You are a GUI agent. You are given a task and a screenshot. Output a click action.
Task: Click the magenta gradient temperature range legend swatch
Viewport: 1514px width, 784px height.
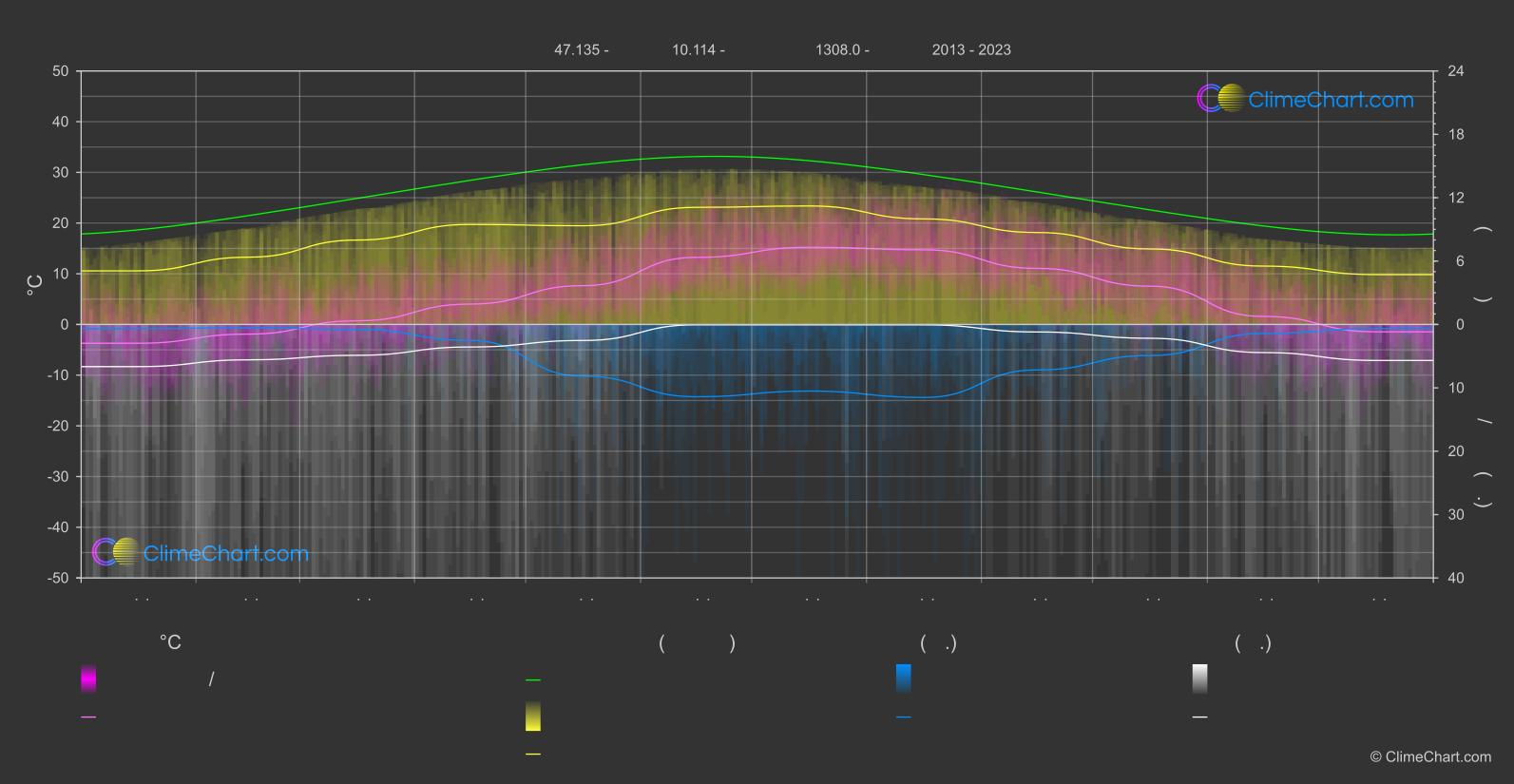click(x=88, y=679)
